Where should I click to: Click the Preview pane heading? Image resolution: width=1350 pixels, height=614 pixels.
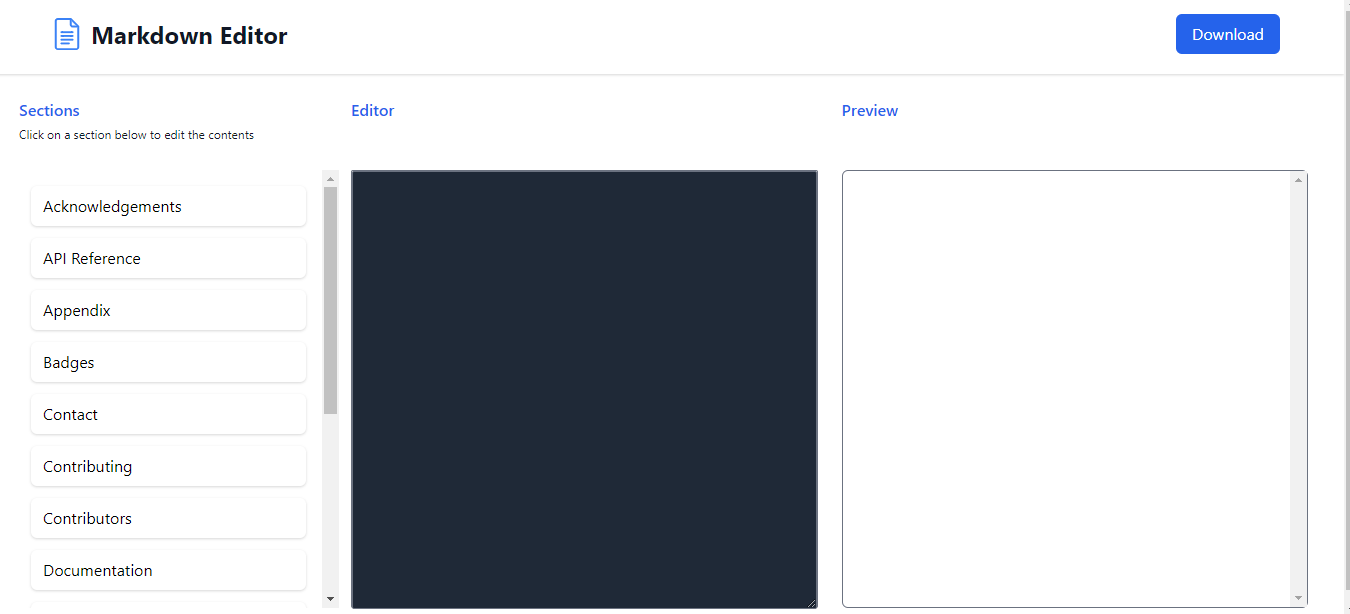pos(869,110)
